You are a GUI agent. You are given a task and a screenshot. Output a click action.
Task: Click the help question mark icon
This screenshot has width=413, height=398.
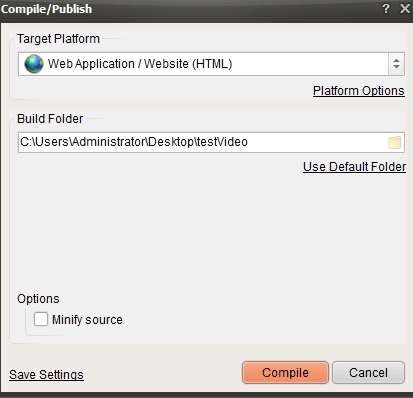(386, 8)
